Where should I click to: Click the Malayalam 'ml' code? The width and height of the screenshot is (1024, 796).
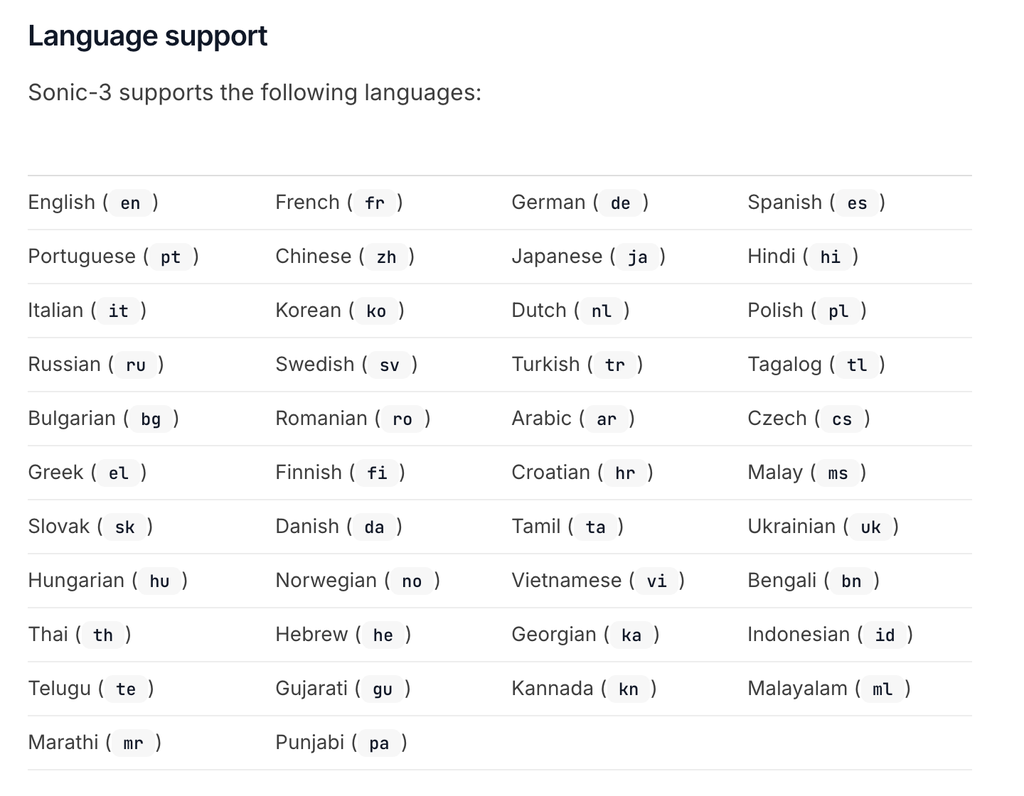pos(882,689)
